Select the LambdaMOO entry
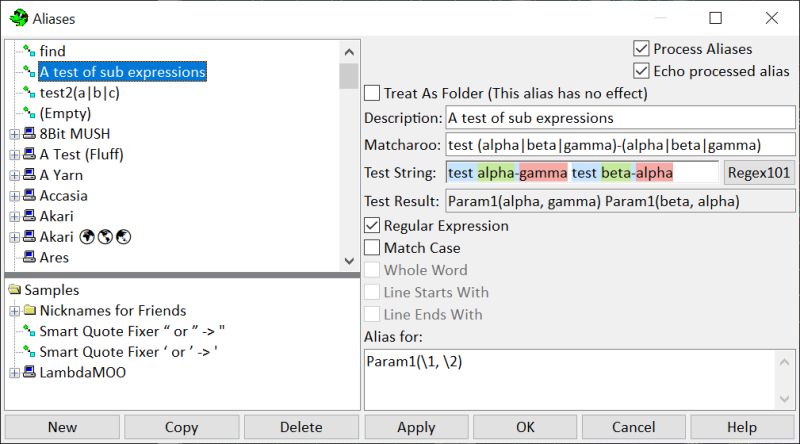 [83, 372]
